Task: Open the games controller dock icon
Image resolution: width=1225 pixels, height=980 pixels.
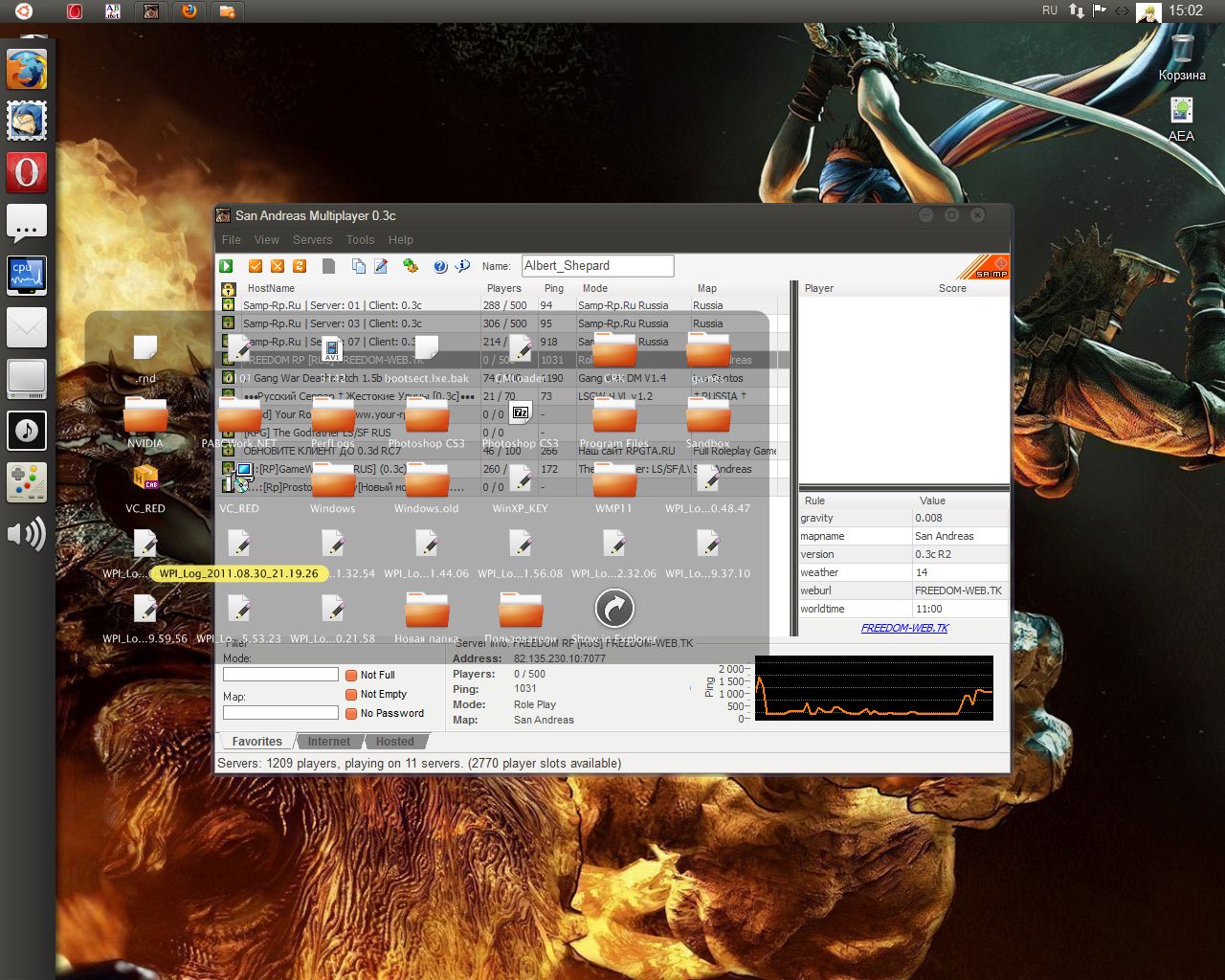Action: click(x=27, y=482)
